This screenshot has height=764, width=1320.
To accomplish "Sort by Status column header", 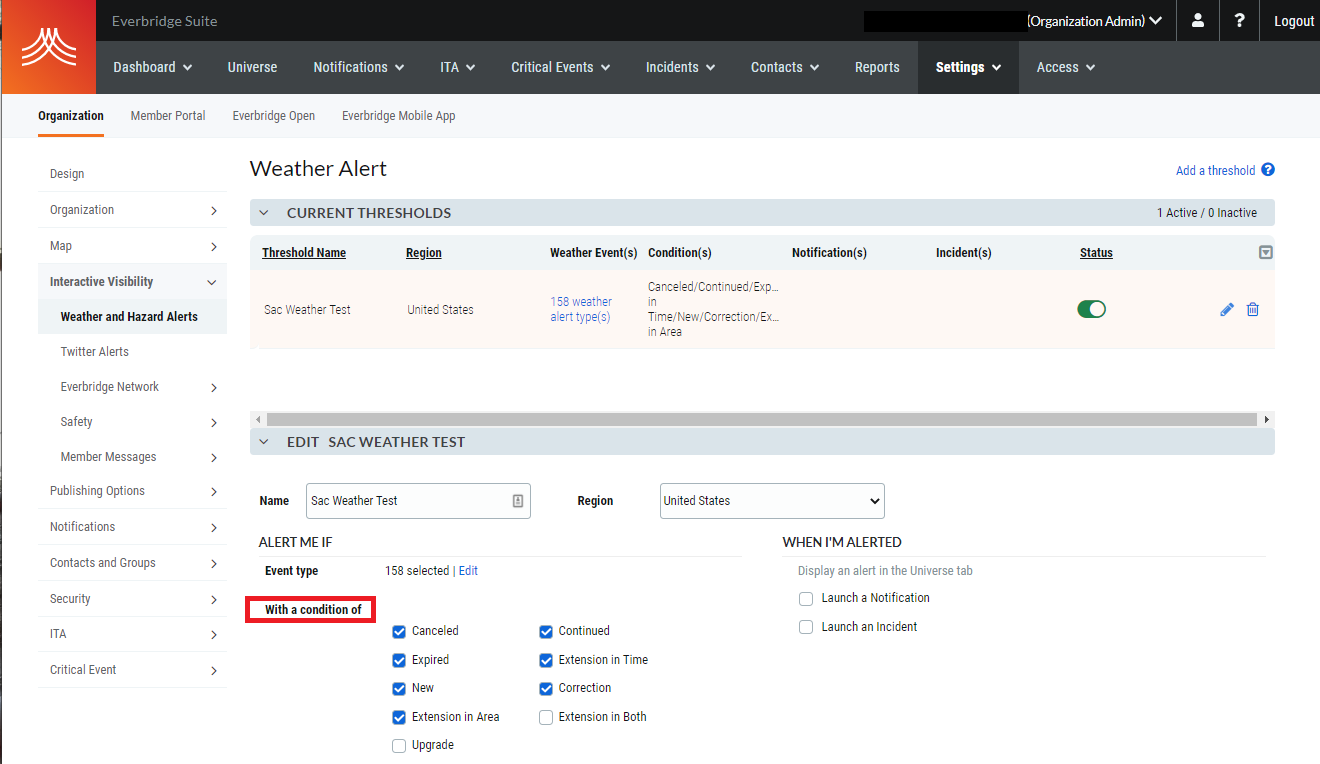I will [1096, 253].
